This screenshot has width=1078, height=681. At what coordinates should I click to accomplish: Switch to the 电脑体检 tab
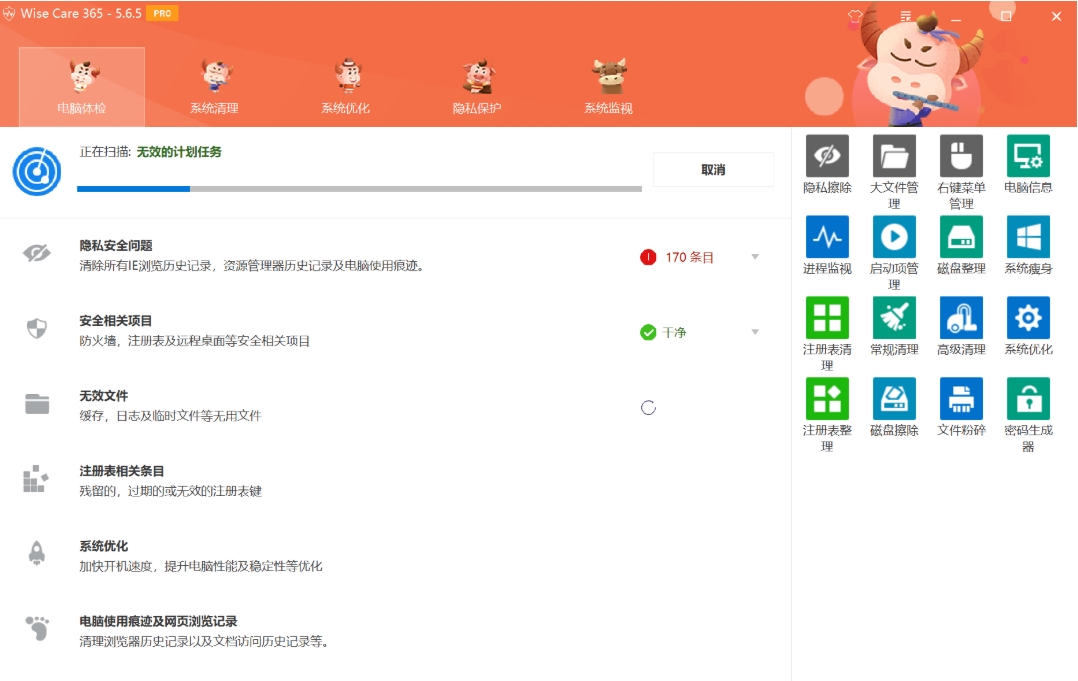point(82,87)
